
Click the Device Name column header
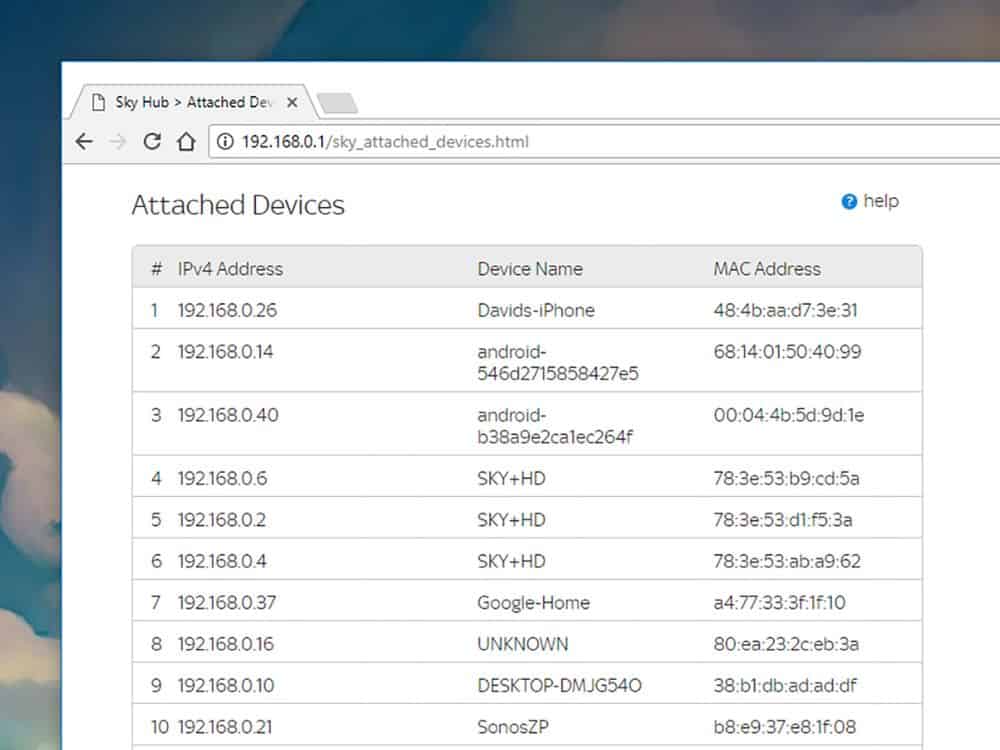529,269
